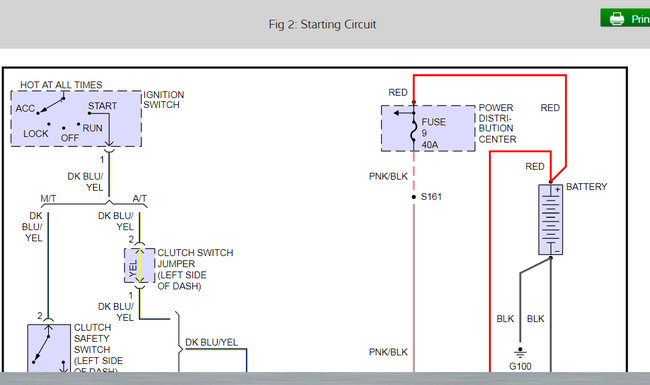Viewport: 650px width, 385px height.
Task: Click the G100 ground symbol
Action: pyautogui.click(x=520, y=353)
